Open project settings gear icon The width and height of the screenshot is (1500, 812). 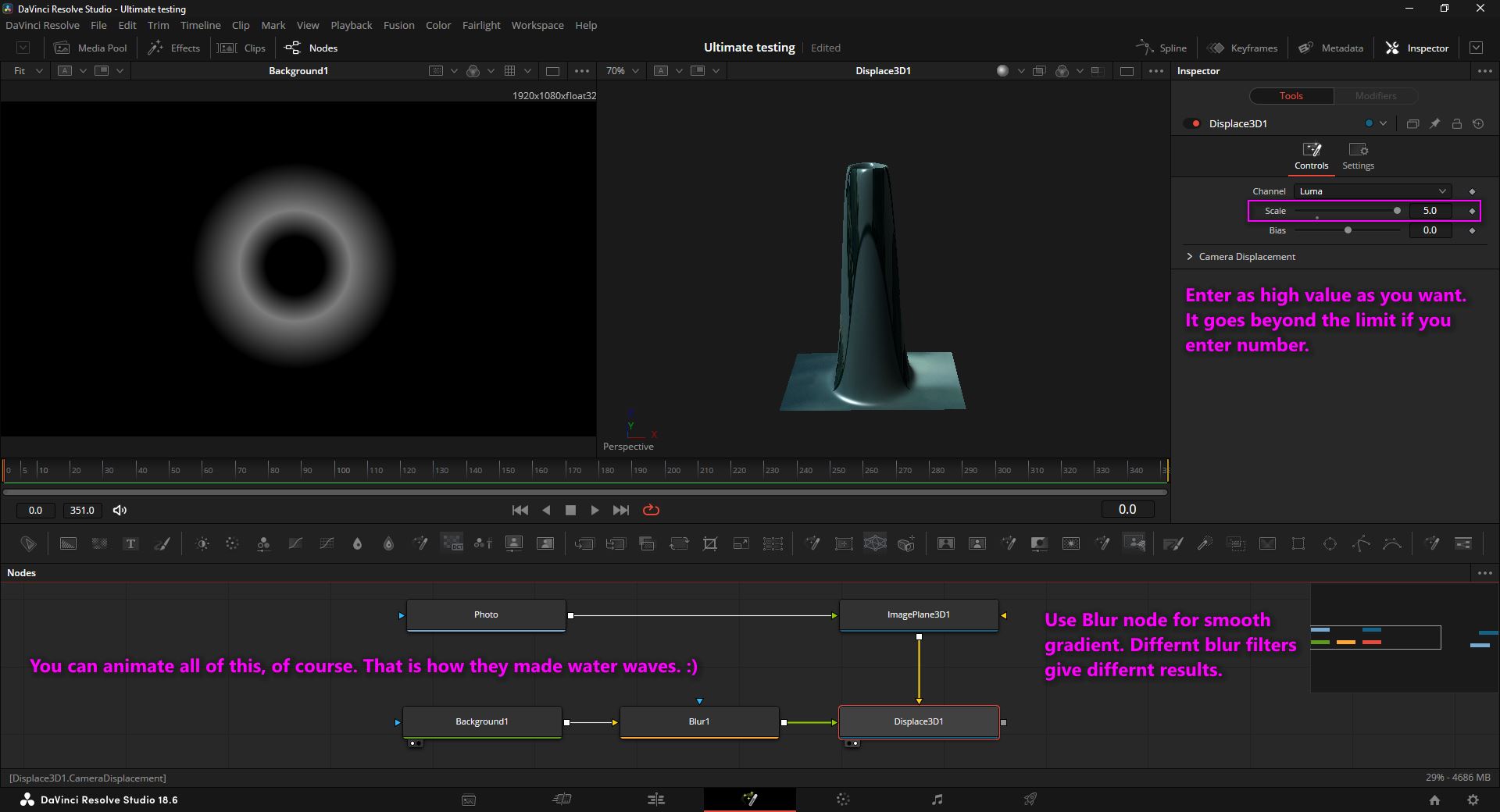click(x=1473, y=800)
